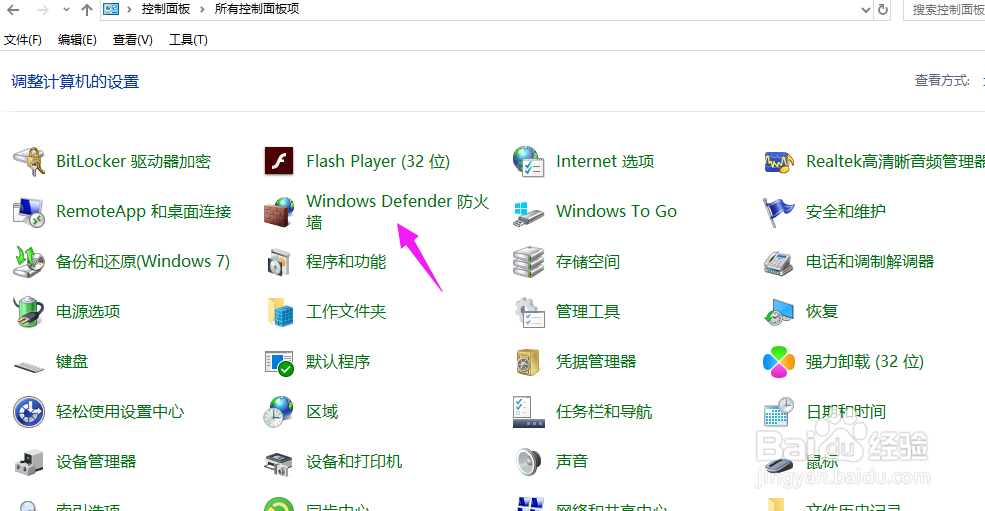Open the 设备管理器 link text
This screenshot has height=511, width=985.
[96, 462]
